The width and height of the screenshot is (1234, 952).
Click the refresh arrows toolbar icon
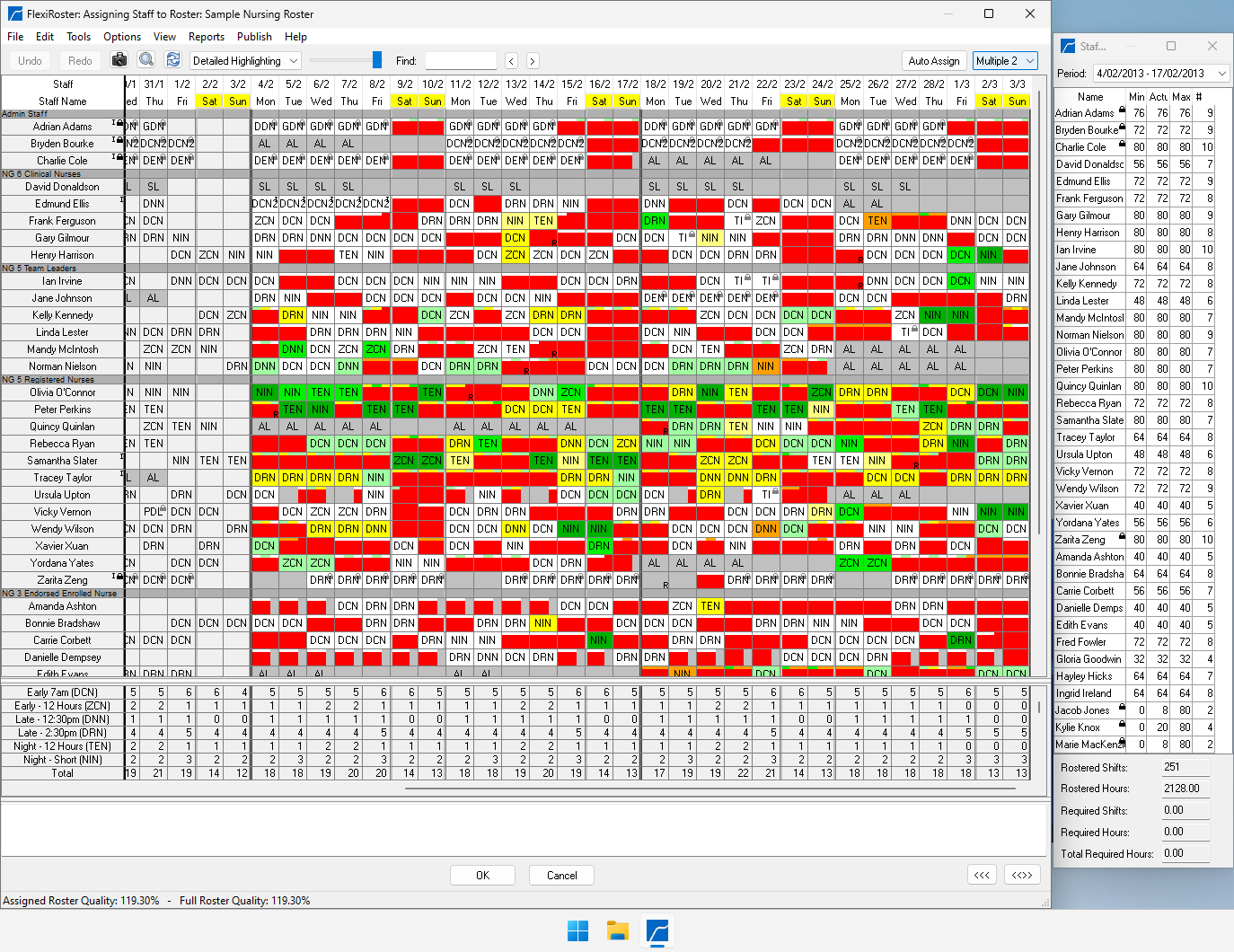tap(173, 60)
